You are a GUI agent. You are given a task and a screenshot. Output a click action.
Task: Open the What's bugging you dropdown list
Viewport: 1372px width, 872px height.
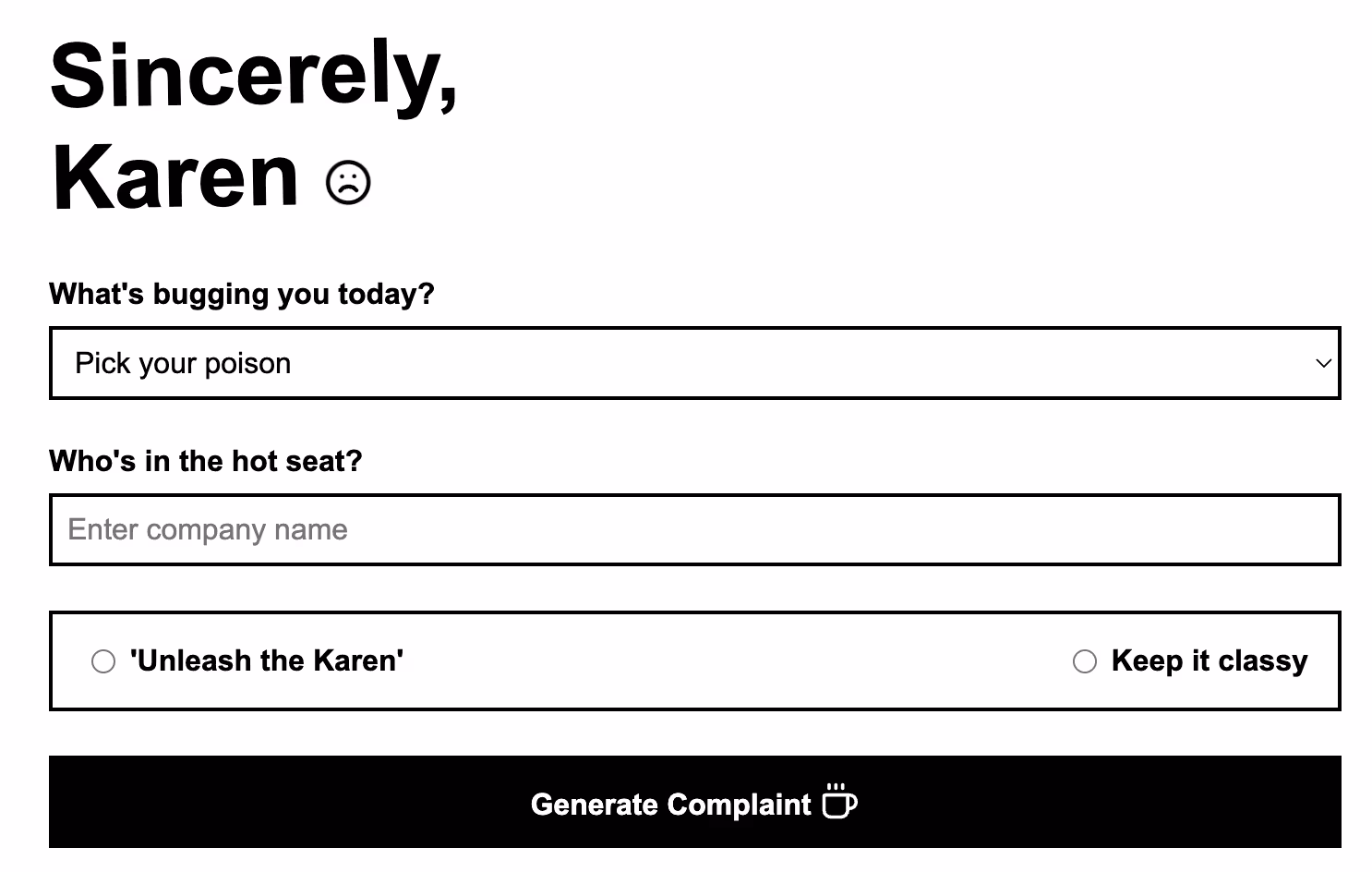coord(692,363)
